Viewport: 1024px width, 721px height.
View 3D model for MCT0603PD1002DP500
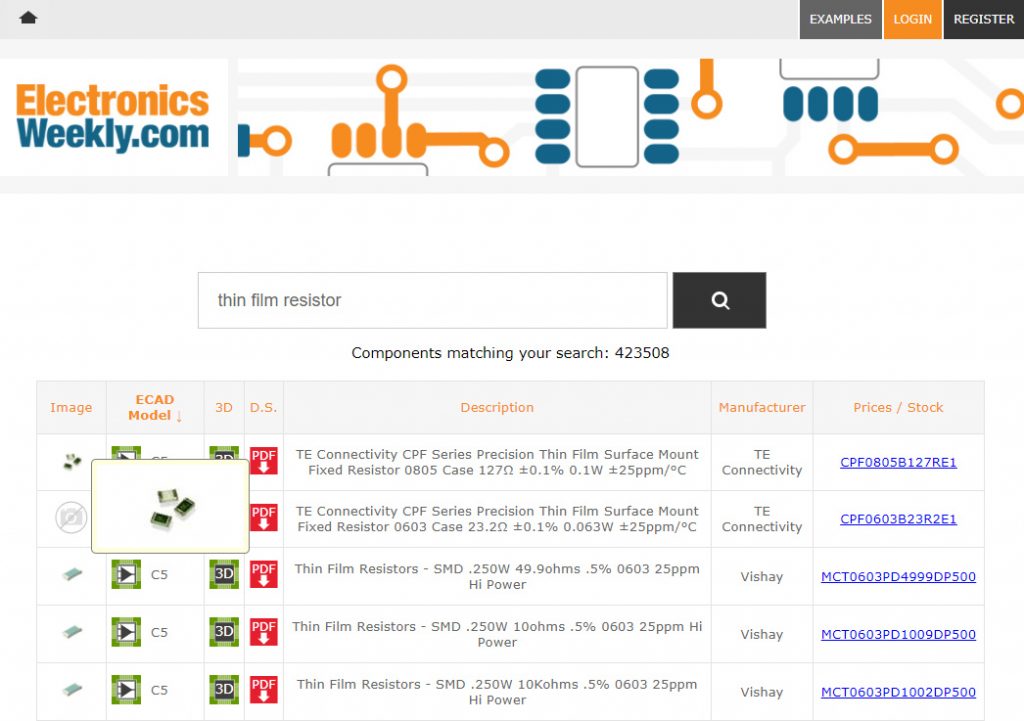tap(224, 689)
